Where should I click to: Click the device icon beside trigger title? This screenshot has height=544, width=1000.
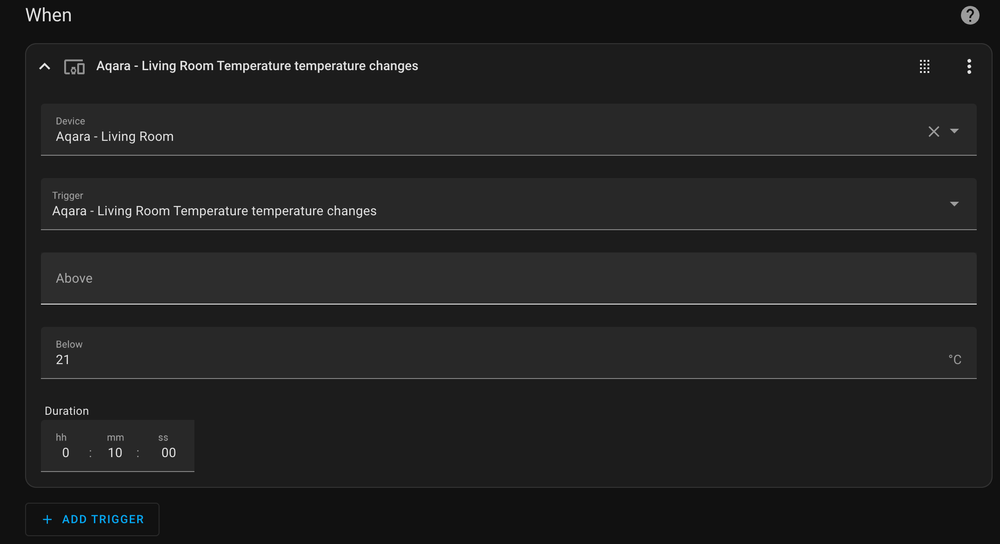[74, 67]
